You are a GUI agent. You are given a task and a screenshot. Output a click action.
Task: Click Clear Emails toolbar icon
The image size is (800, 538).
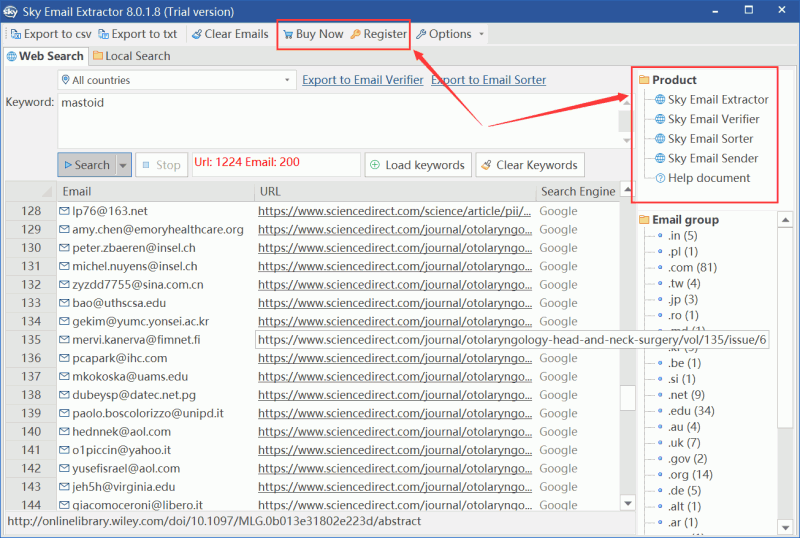(x=198, y=34)
